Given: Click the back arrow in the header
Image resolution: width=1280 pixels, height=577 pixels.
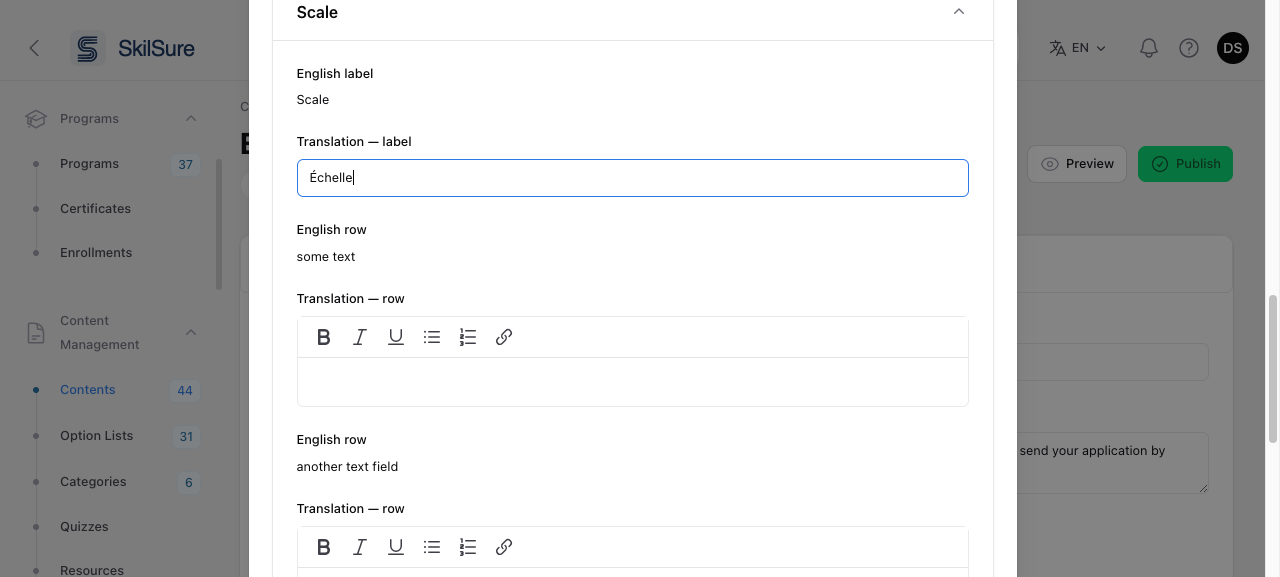Looking at the screenshot, I should [34, 48].
